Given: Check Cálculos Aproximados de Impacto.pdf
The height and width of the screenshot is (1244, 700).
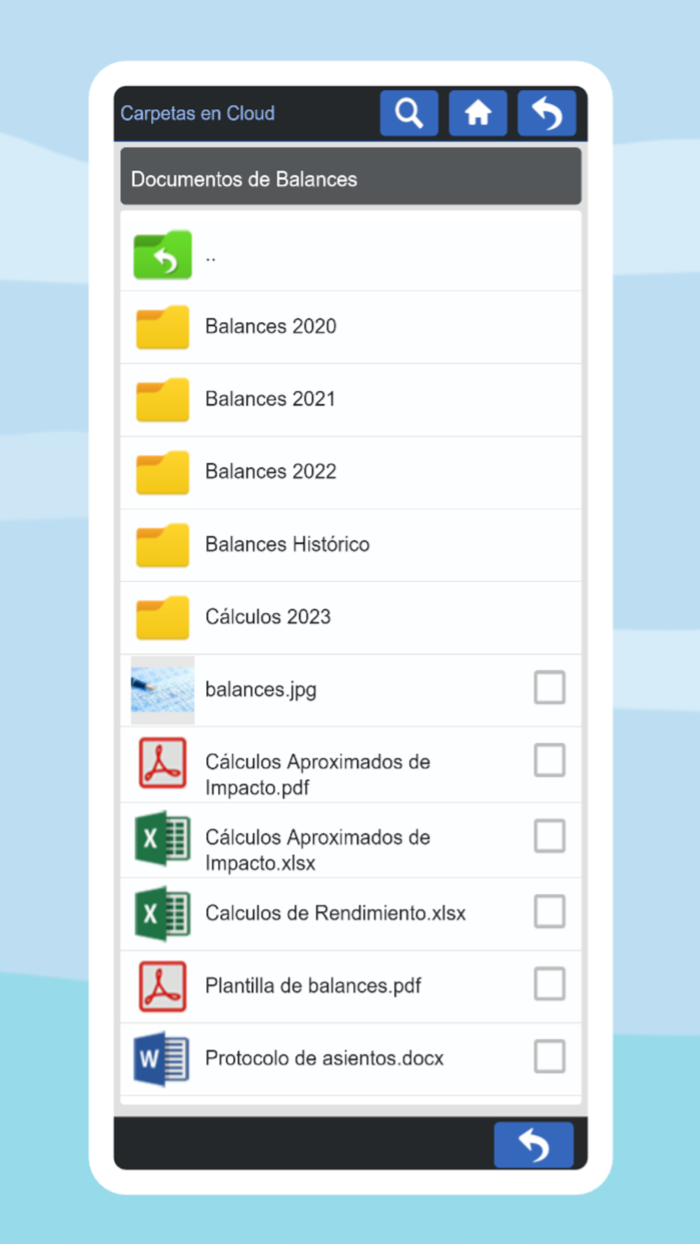Looking at the screenshot, I should tap(550, 760).
